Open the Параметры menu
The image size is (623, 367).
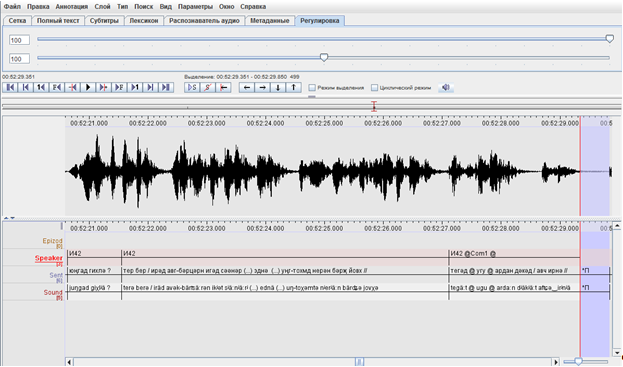(x=195, y=6)
